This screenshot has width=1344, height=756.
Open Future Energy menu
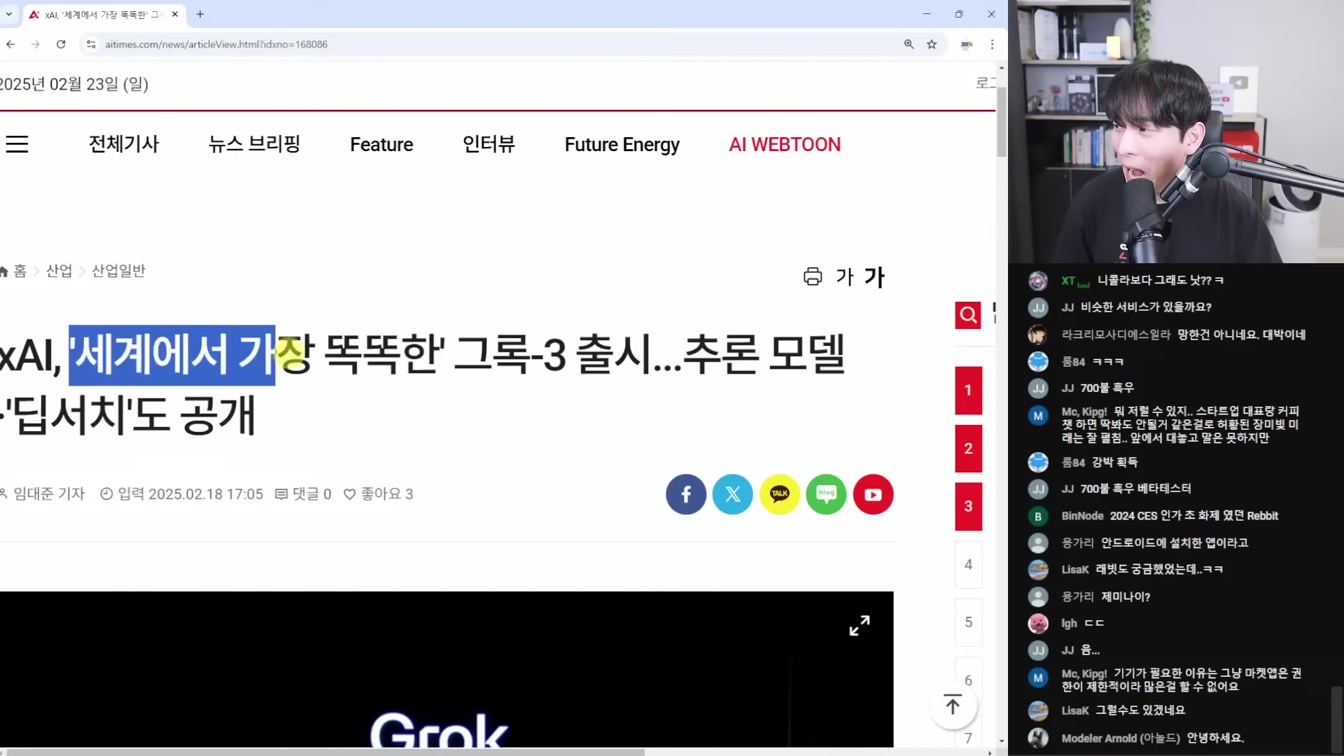click(x=622, y=145)
